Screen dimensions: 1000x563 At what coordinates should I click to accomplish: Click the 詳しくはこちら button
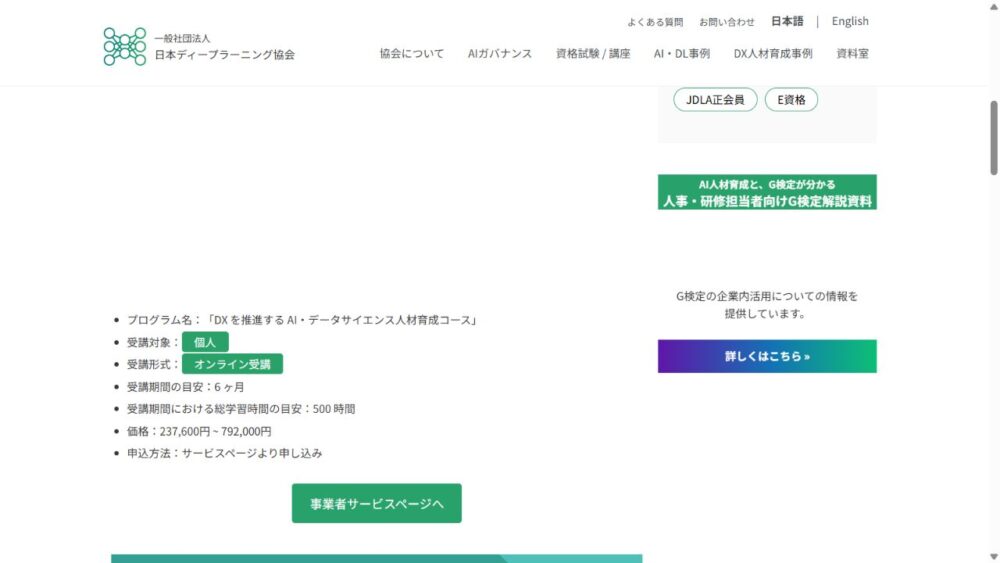(x=767, y=356)
